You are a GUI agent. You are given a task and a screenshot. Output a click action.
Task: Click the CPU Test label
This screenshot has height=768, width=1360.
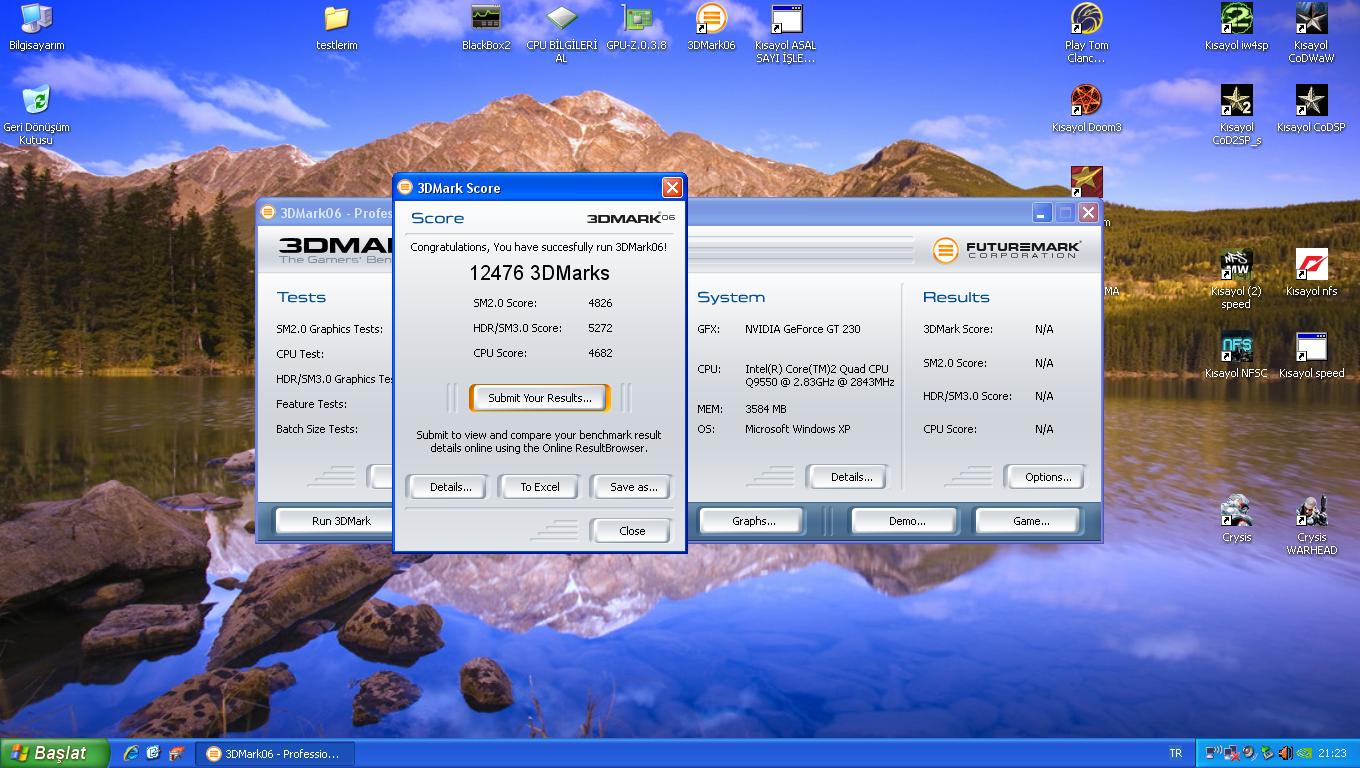coord(300,354)
